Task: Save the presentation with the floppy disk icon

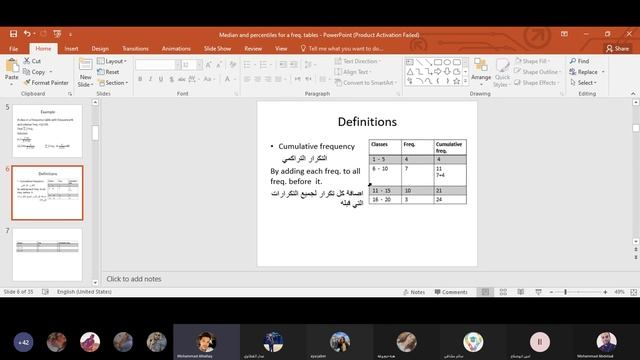Action: pos(13,34)
